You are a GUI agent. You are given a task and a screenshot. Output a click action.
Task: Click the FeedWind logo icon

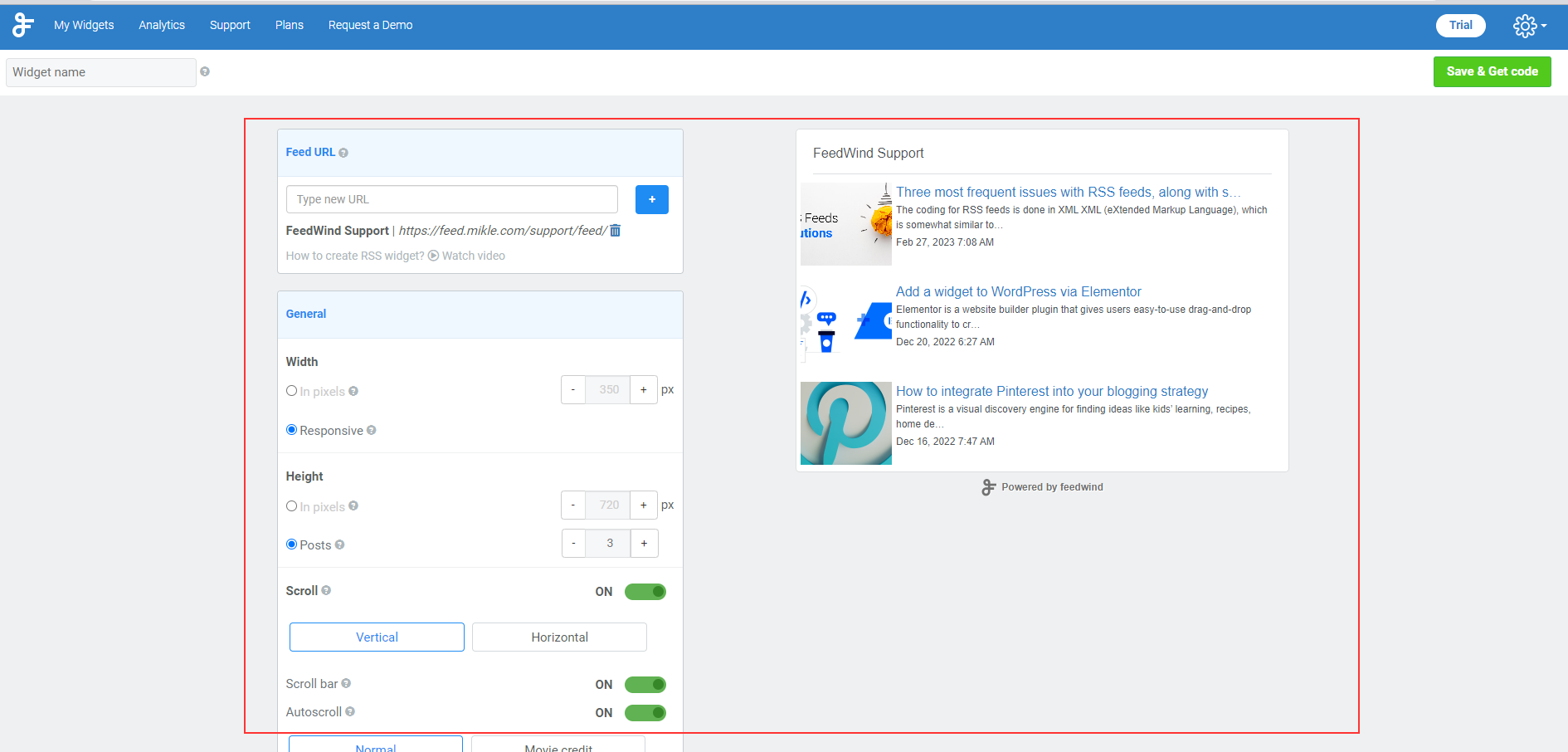pyautogui.click(x=23, y=25)
